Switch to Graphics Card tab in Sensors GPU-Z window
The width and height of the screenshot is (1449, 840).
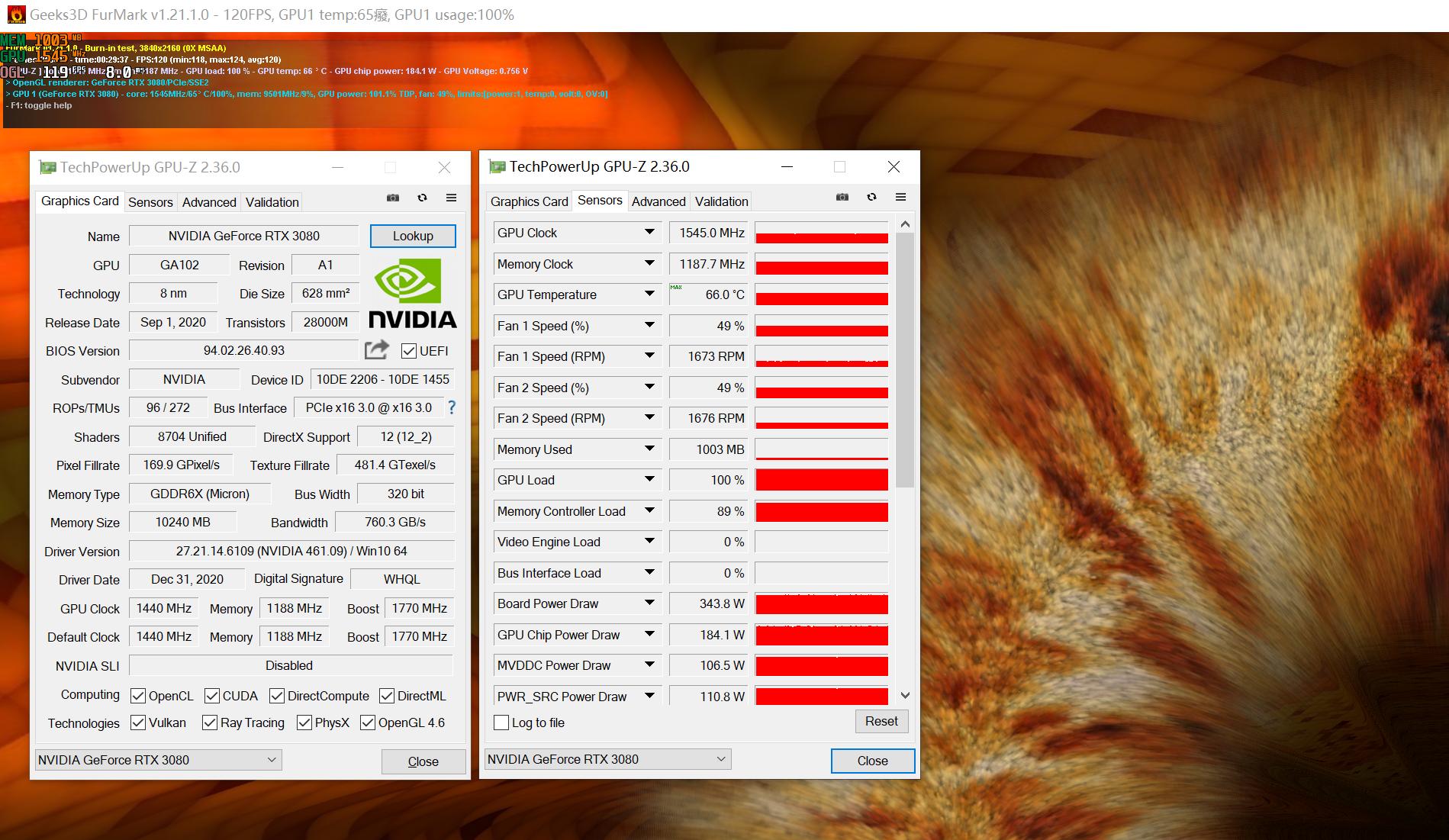tap(530, 201)
